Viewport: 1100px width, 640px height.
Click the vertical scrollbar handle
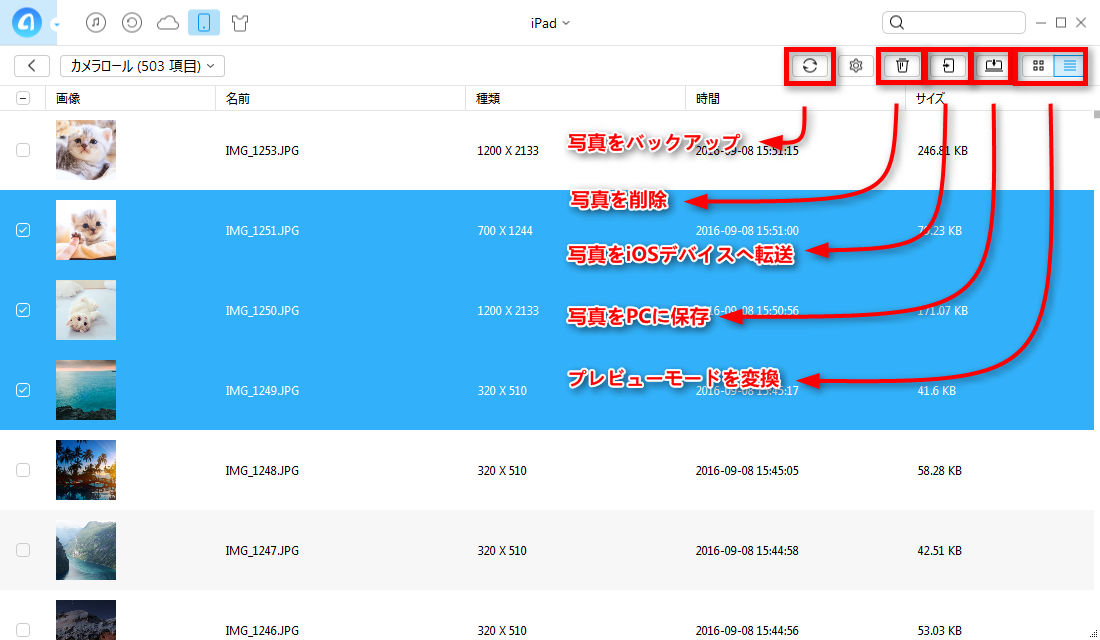point(1096,114)
